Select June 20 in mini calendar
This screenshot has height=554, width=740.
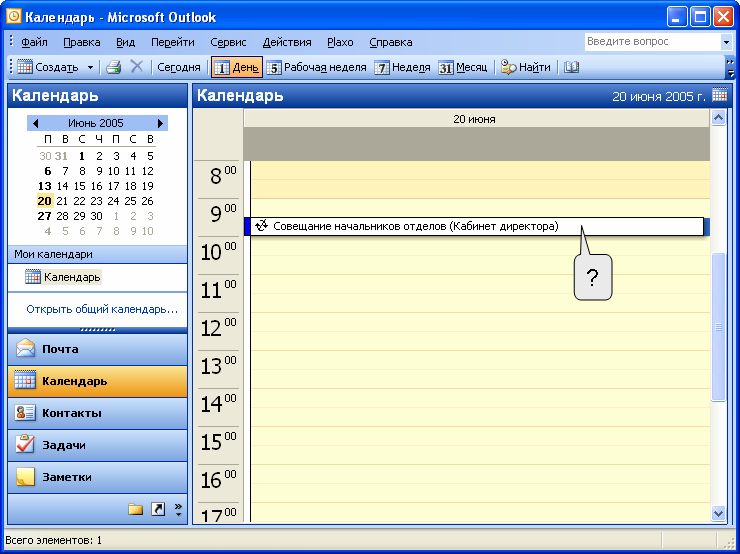point(45,201)
